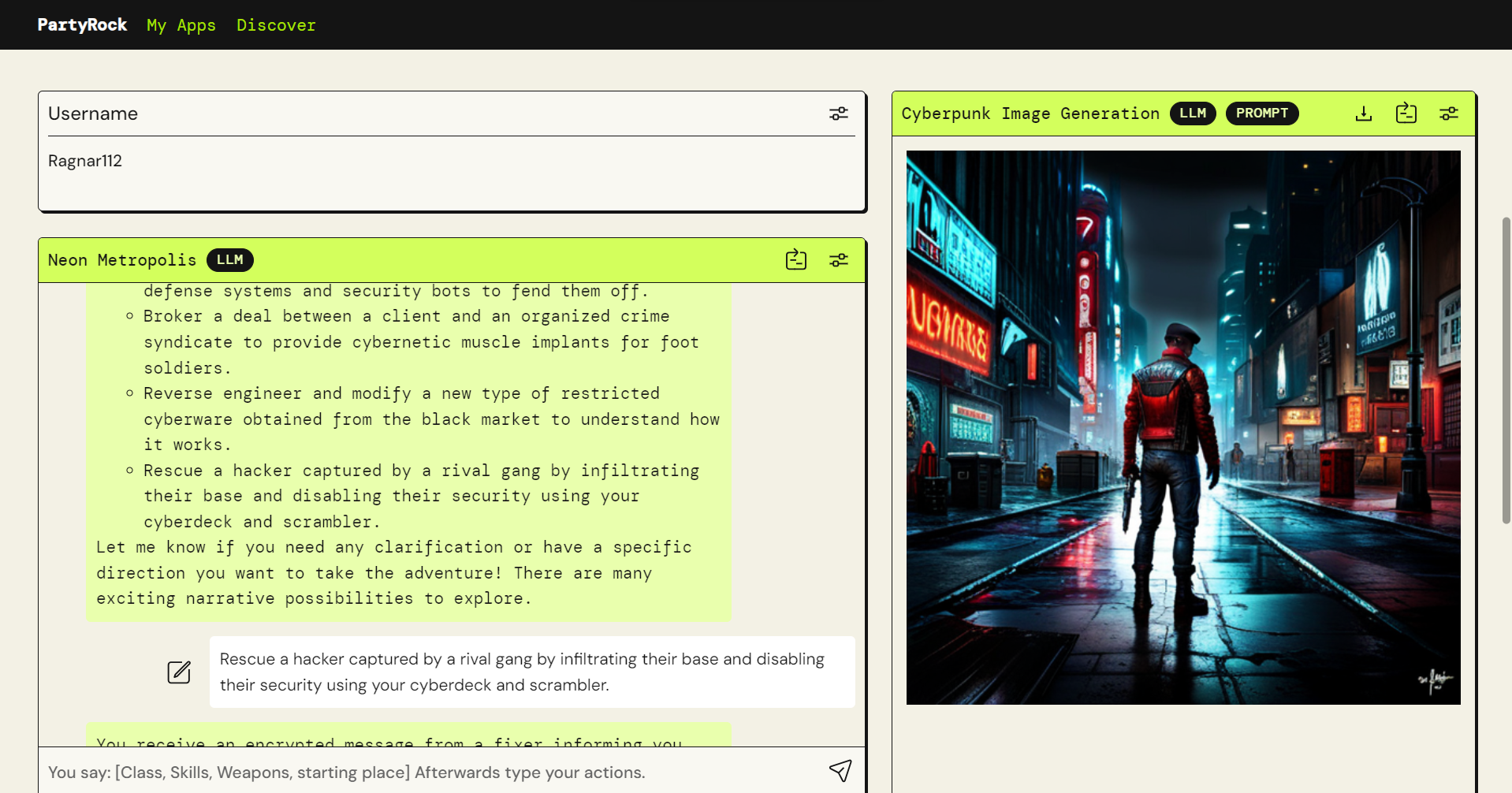Edit the 'Rescue a hacker' user message
1512x793 pixels.
tap(179, 672)
